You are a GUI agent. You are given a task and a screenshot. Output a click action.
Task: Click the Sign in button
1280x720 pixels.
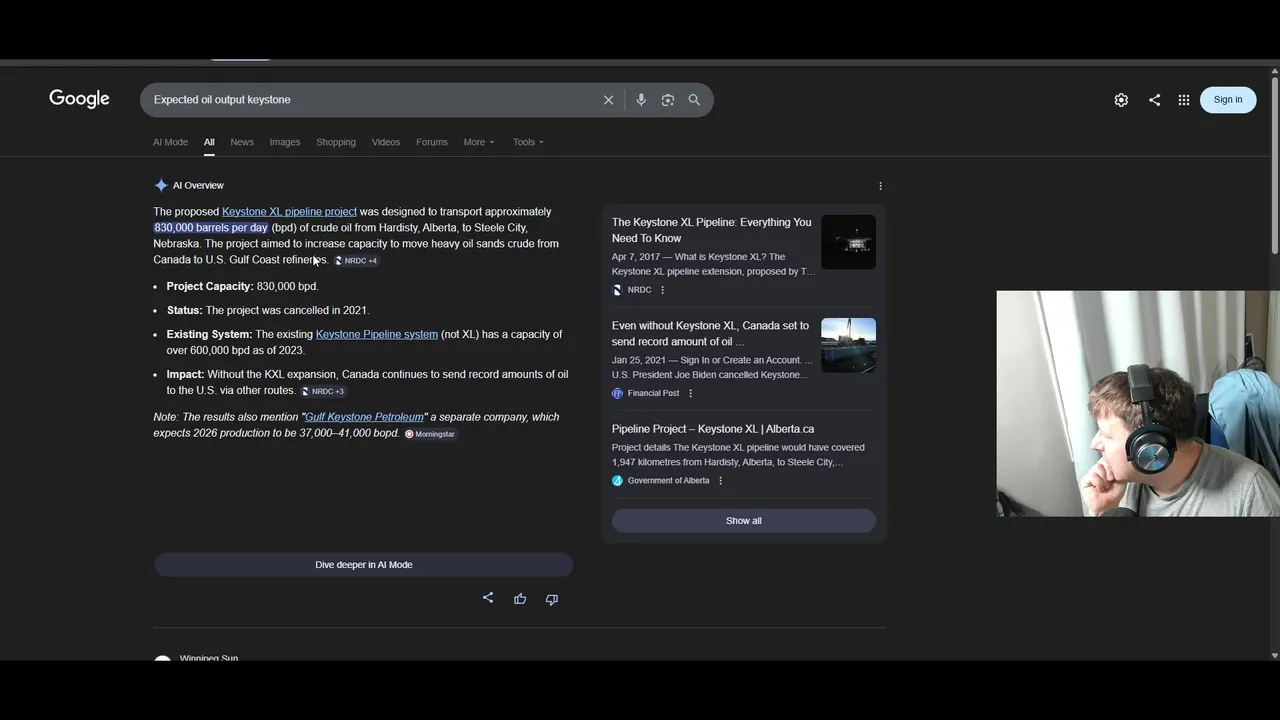point(1228,99)
